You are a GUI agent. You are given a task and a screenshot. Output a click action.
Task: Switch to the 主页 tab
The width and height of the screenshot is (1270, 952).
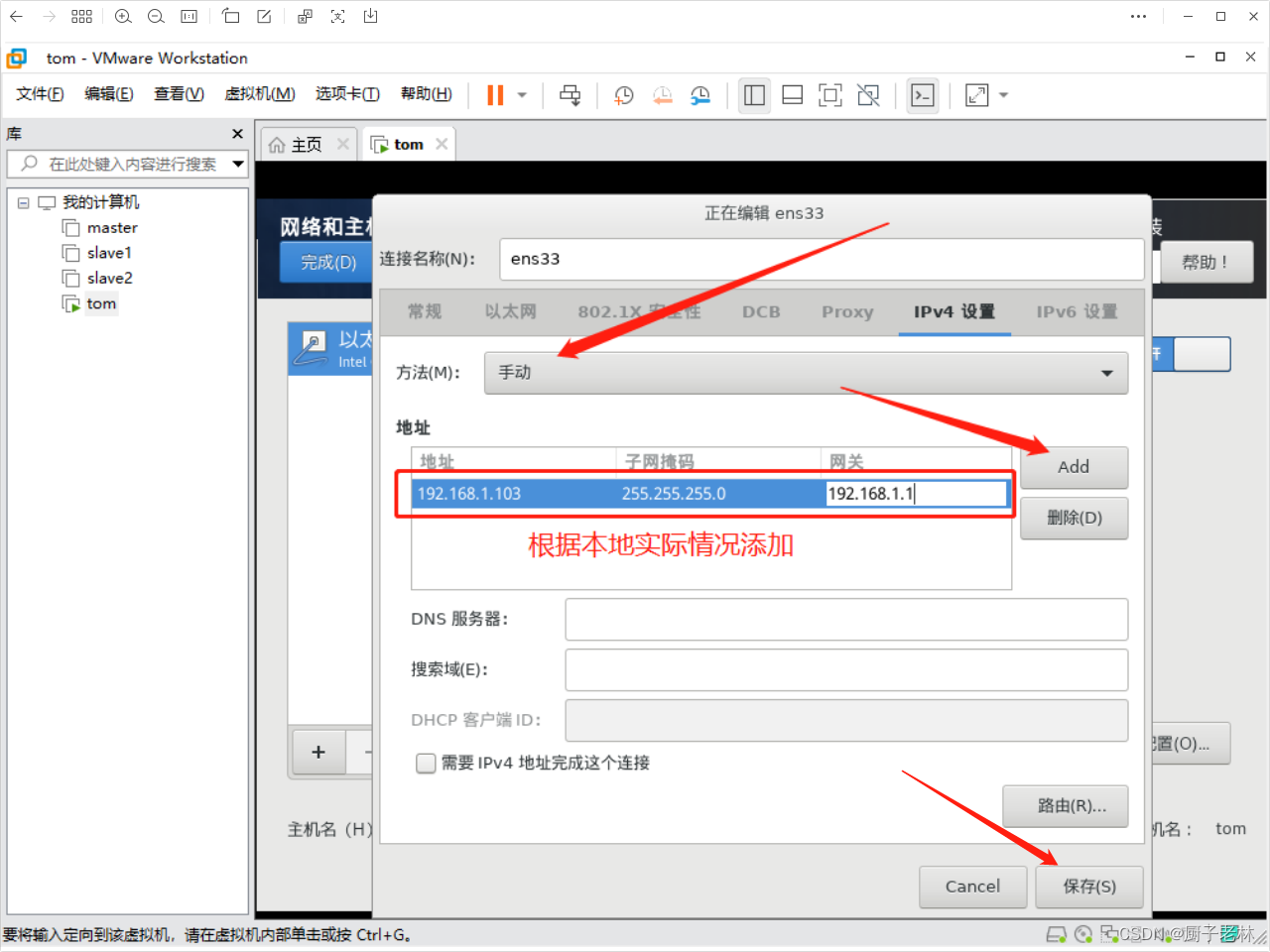(x=306, y=145)
